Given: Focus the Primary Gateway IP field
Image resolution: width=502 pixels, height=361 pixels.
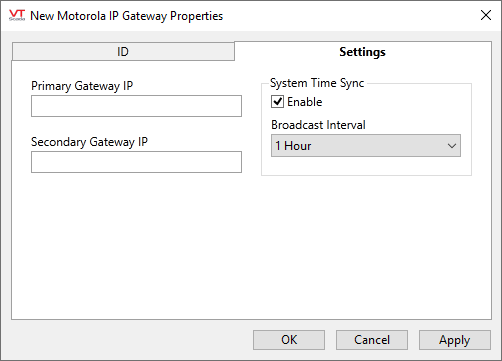Looking at the screenshot, I should [136, 106].
